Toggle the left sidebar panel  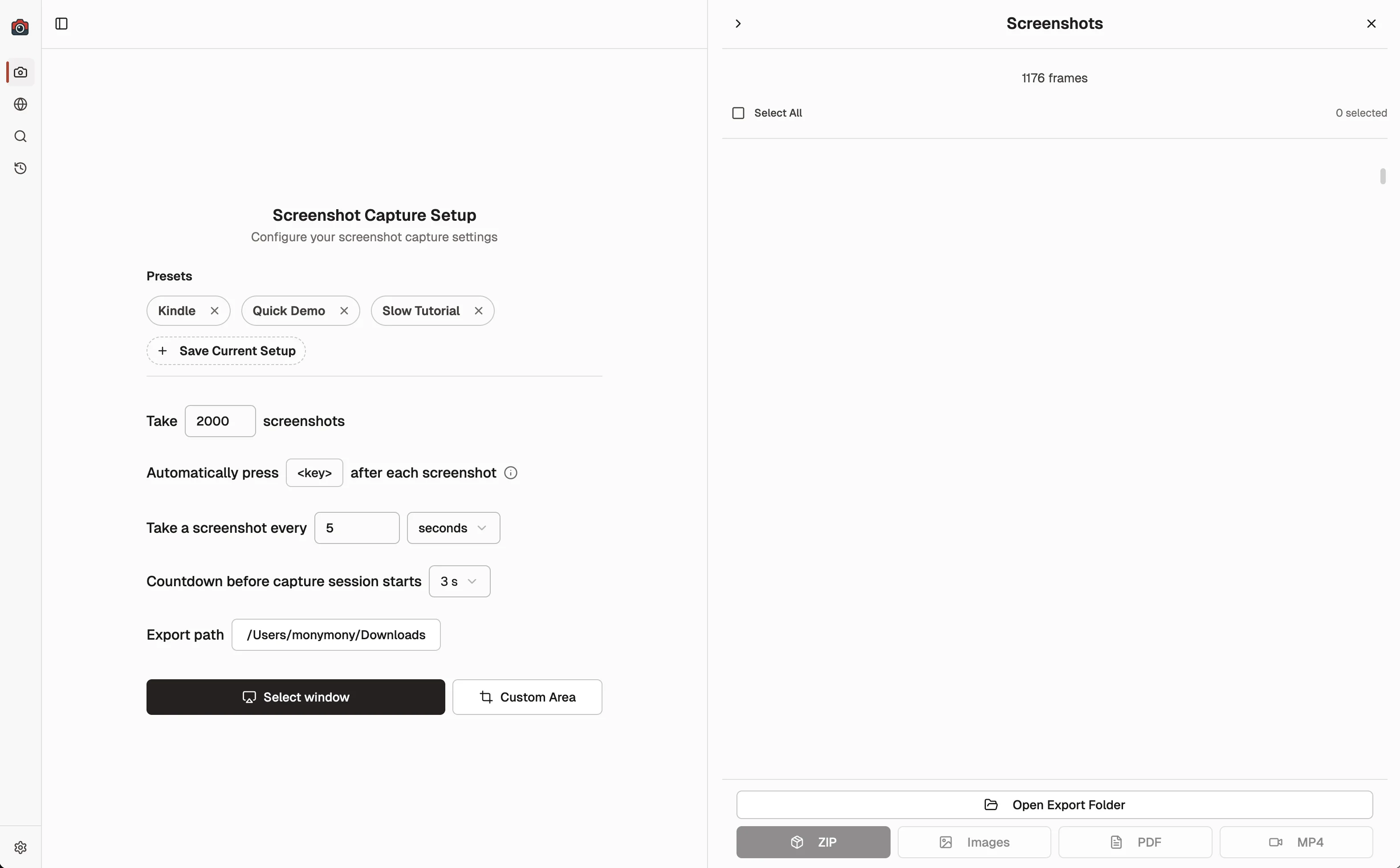coord(61,24)
